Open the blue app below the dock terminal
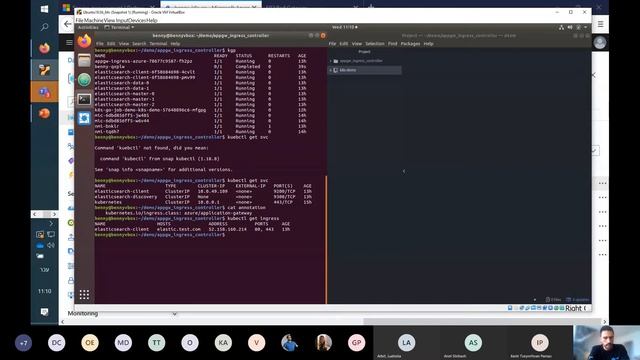 [x=84, y=118]
